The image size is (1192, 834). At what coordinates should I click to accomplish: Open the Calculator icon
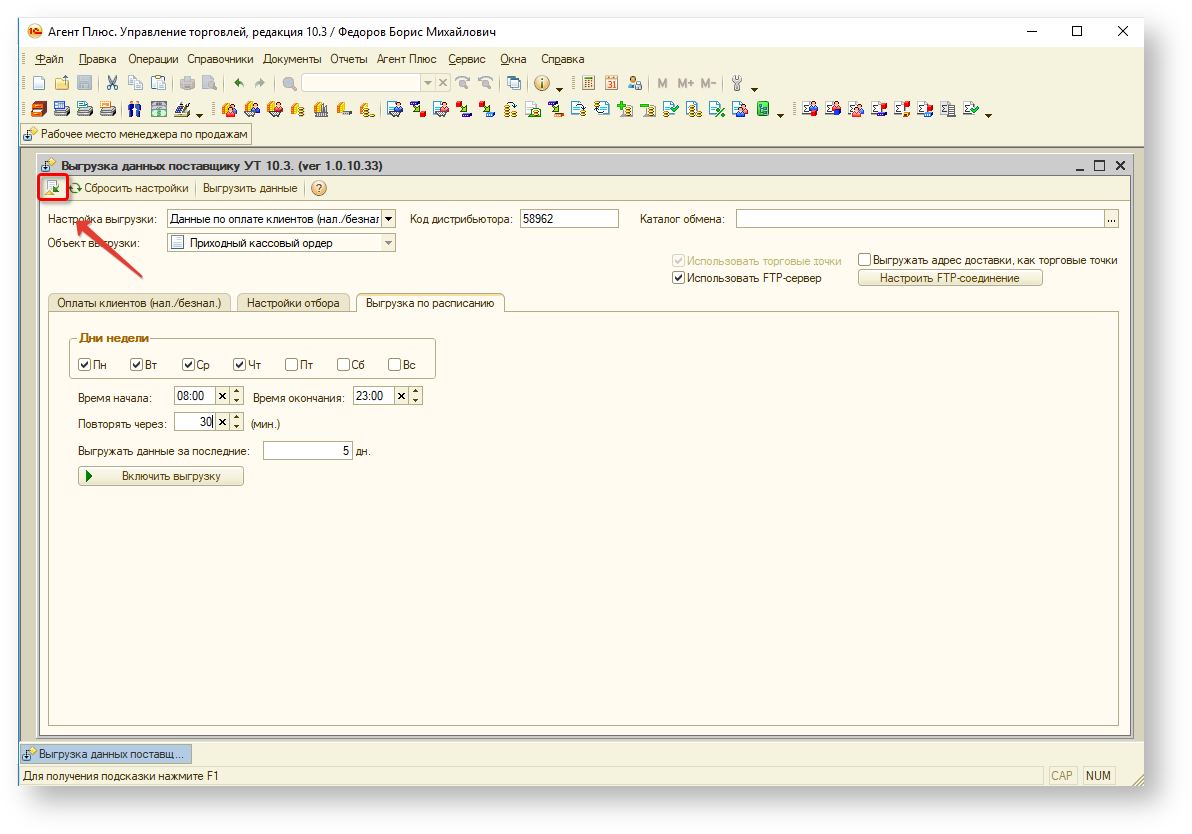click(588, 83)
